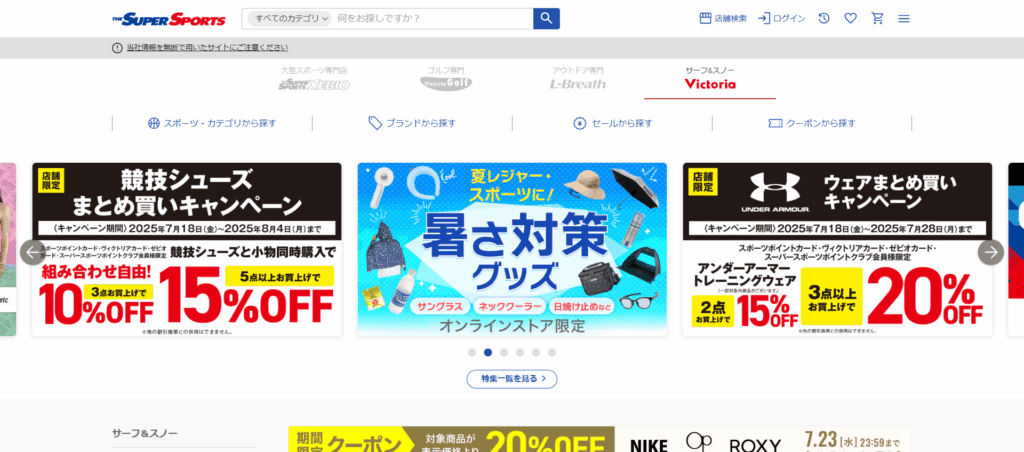Switch to the Victoria Golf tab
The width and height of the screenshot is (1024, 452).
tap(446, 79)
